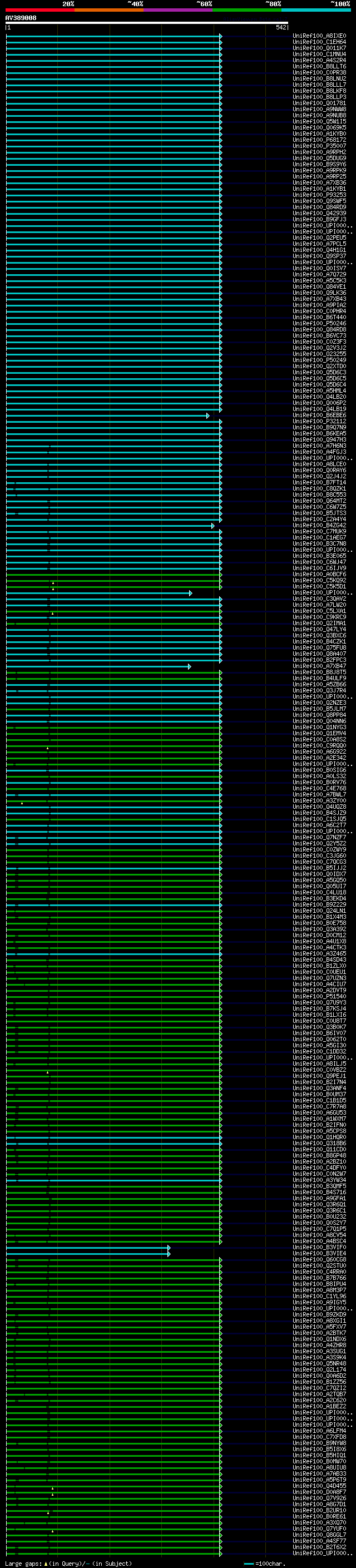356x1568 pixels.
Task: Select the UniRef100_Q7YUF0 label
Action: pyautogui.click(x=319, y=1529)
